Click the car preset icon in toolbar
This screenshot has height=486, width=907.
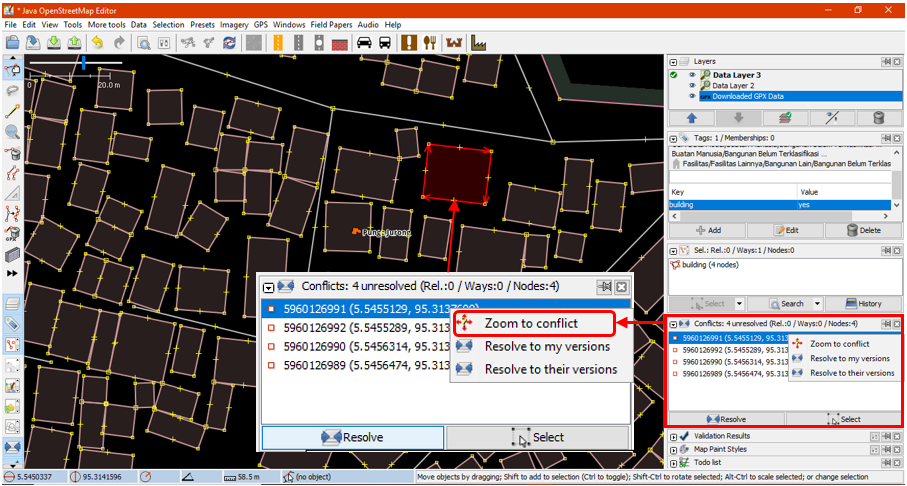362,43
